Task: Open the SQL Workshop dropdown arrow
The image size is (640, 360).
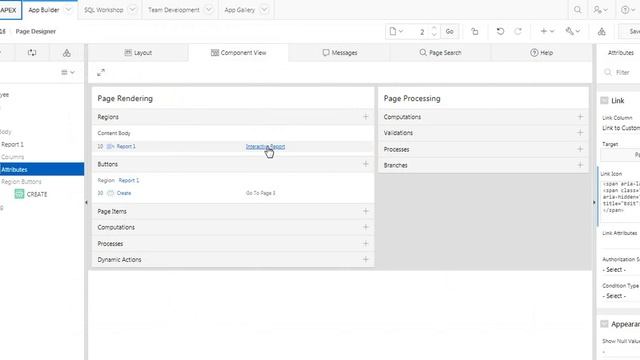Action: point(132,10)
